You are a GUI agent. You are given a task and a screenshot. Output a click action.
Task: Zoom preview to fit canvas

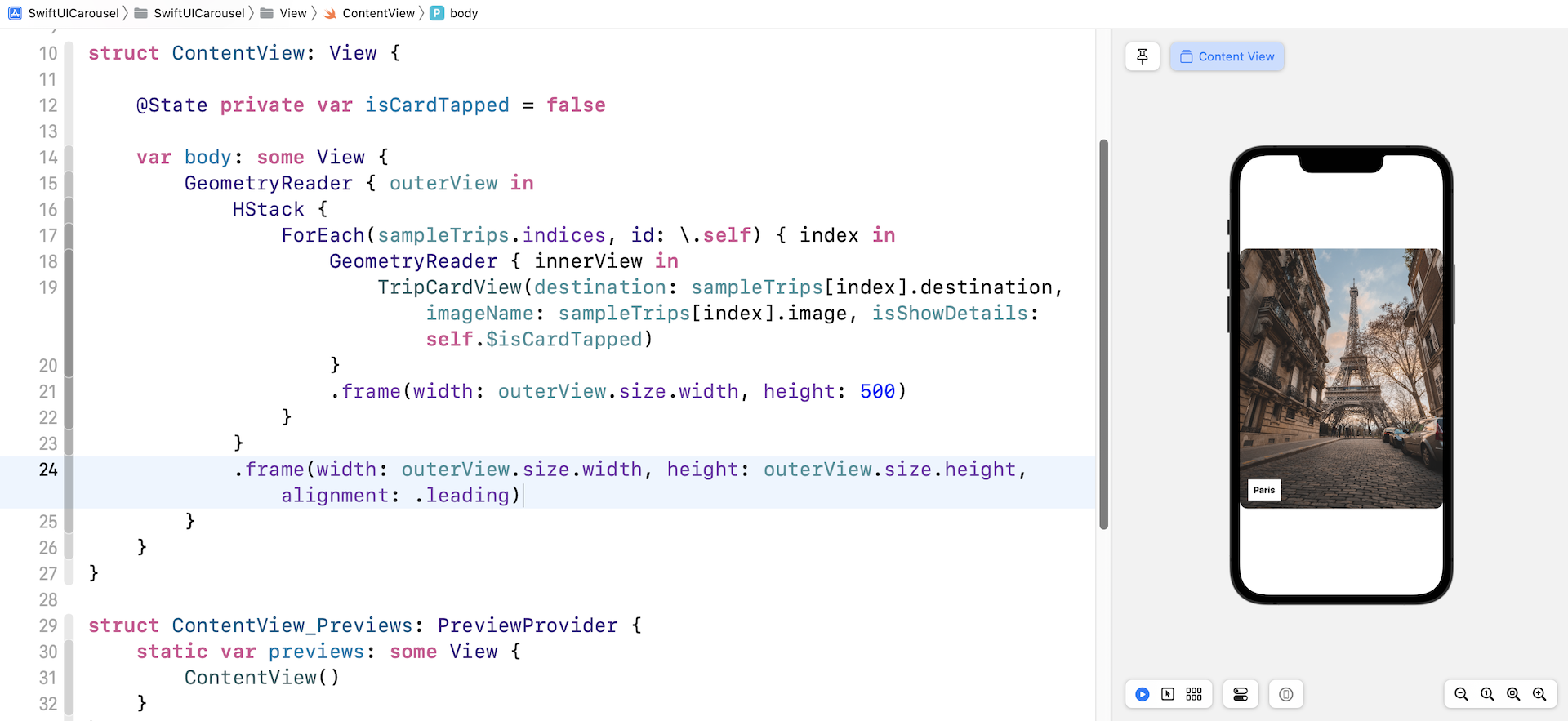(1513, 694)
